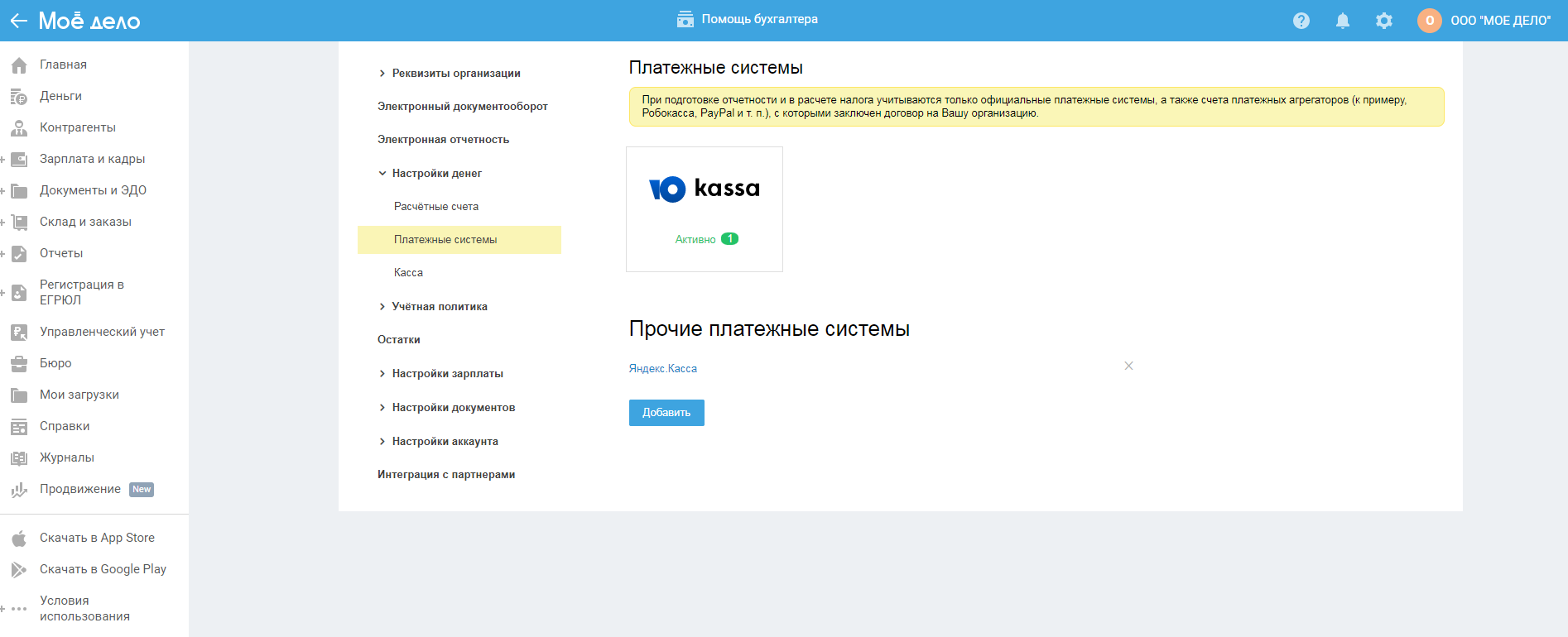Click the Google Play icon
Viewport: 1568px width, 637px height.
coord(19,570)
